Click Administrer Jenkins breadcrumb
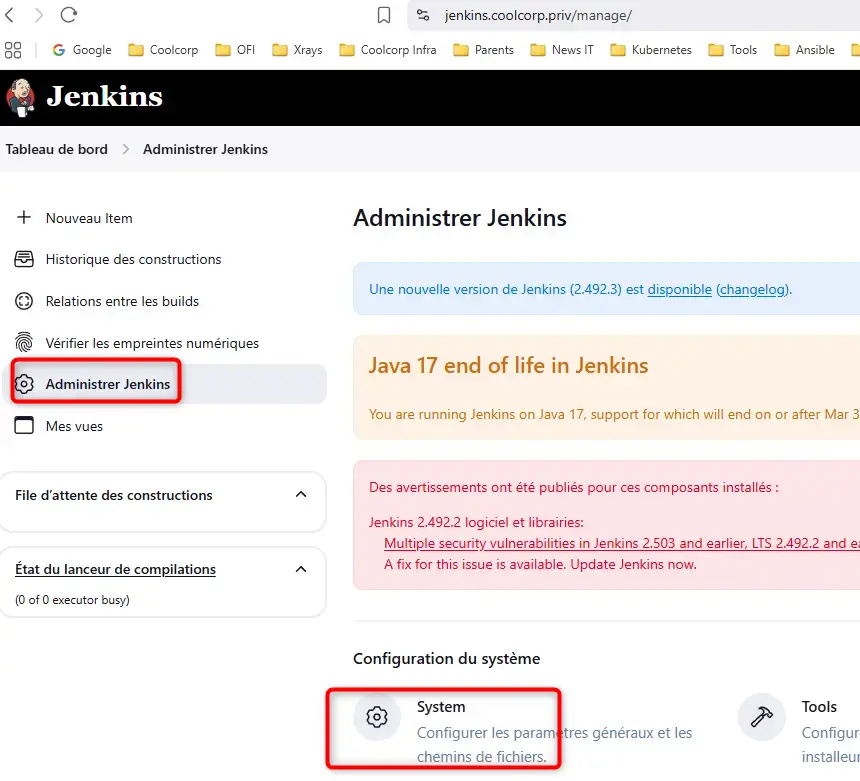The image size is (860, 781). click(205, 149)
